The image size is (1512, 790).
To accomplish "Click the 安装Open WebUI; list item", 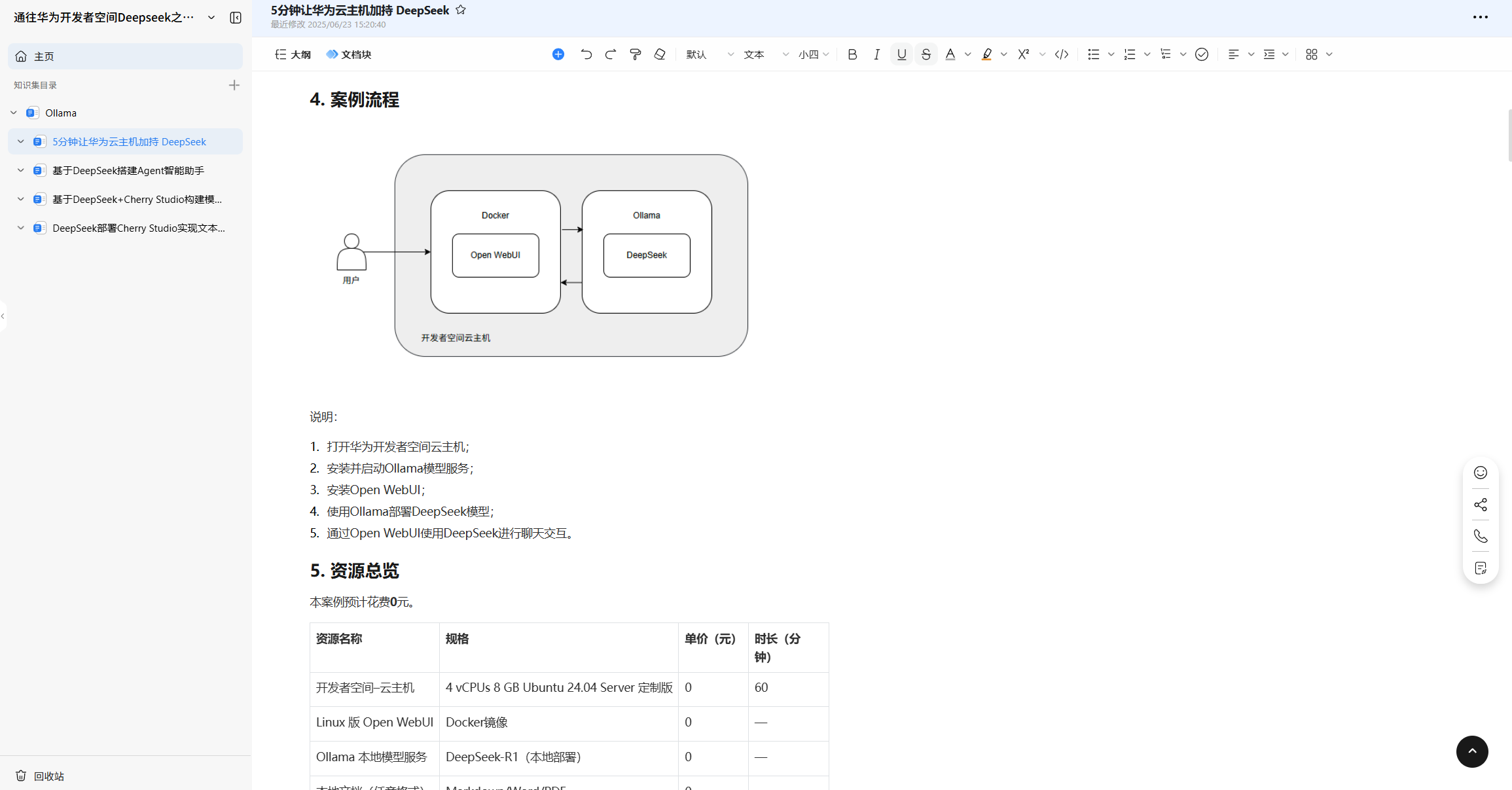I will coord(376,490).
